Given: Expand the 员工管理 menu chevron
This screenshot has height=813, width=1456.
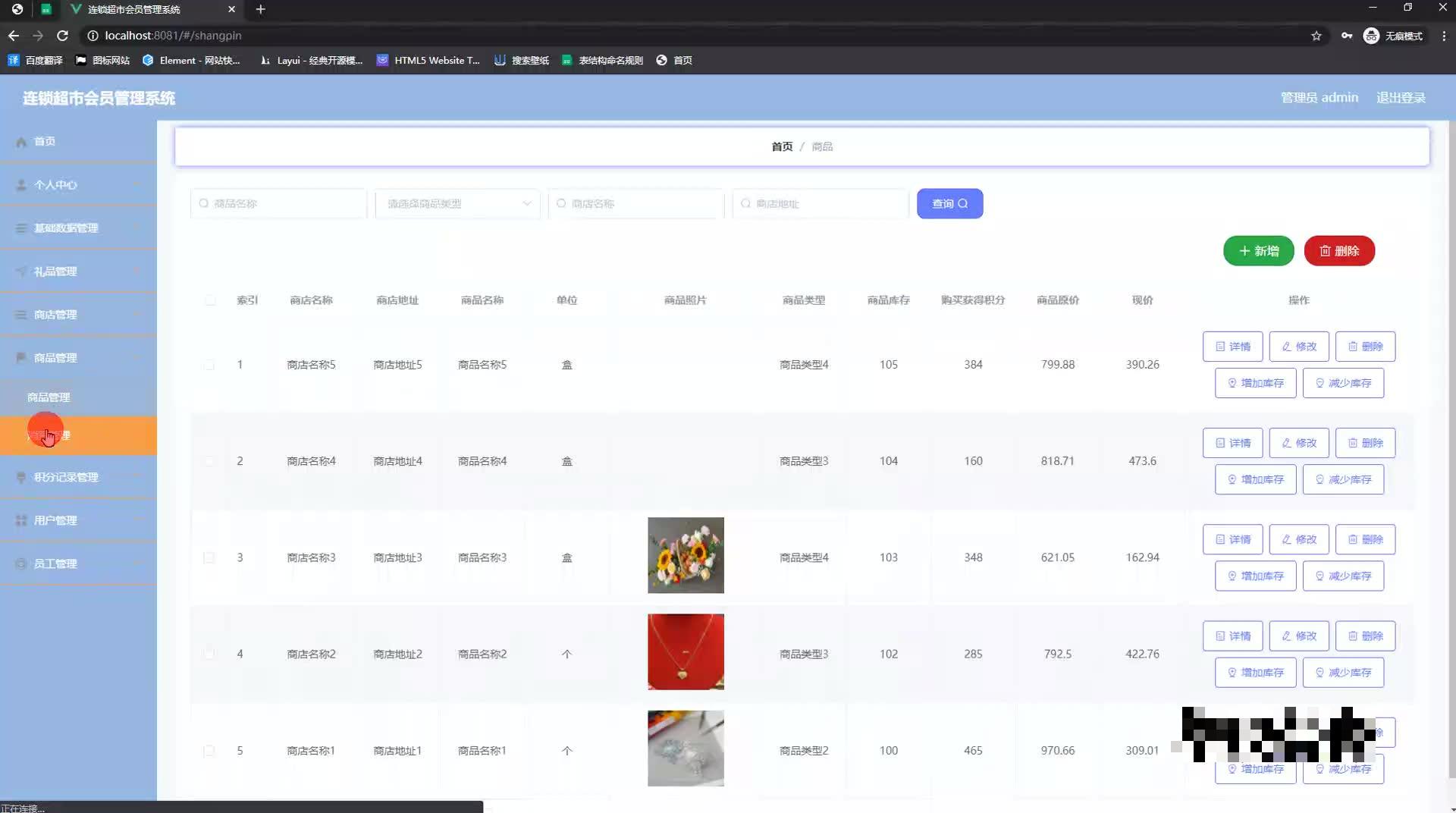Looking at the screenshot, I should tap(138, 563).
